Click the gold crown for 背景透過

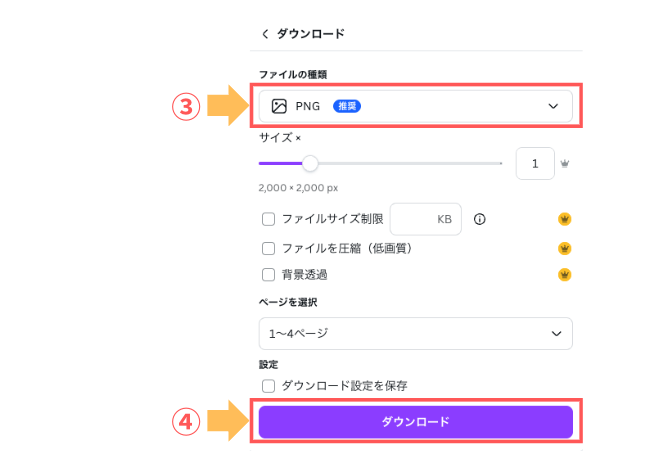coord(564,275)
